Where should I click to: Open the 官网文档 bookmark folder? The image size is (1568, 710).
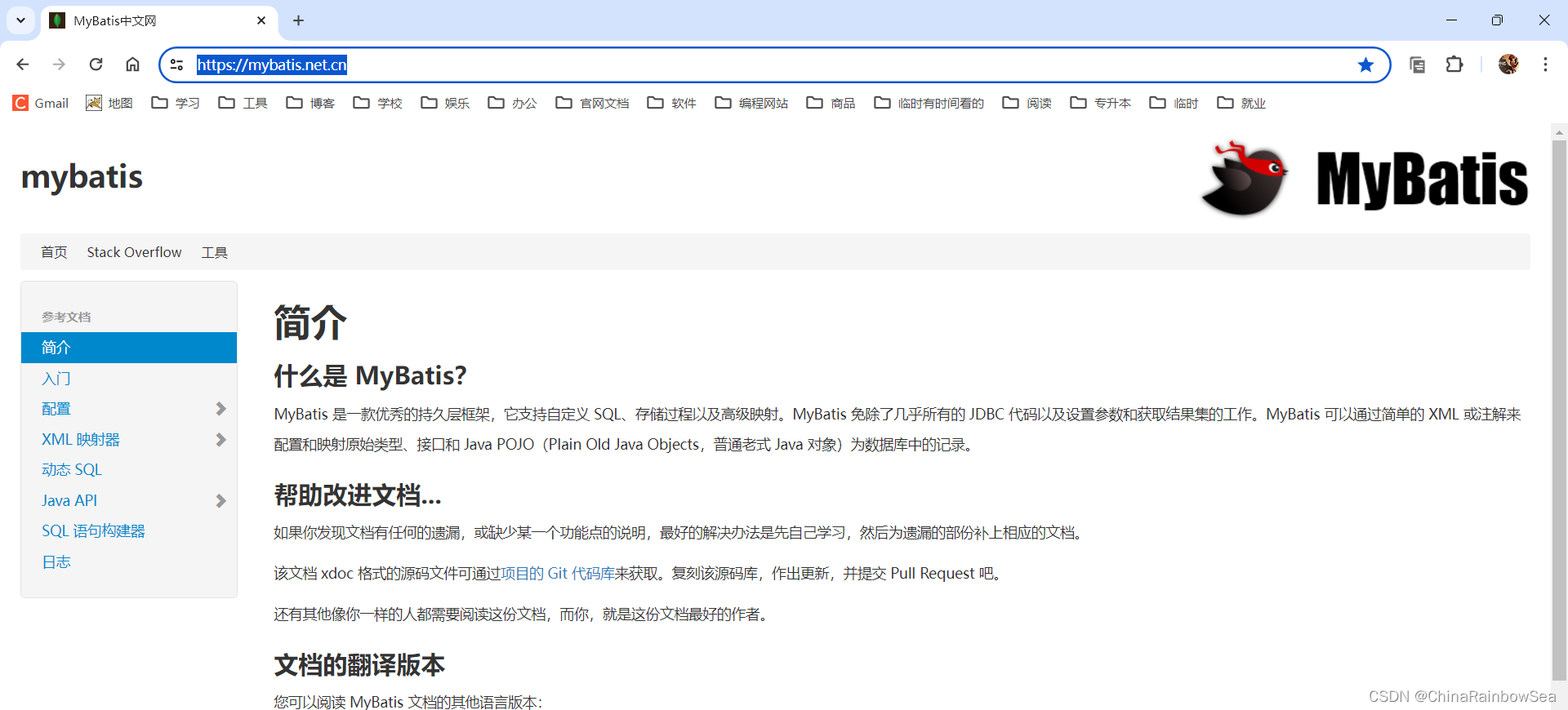point(593,103)
